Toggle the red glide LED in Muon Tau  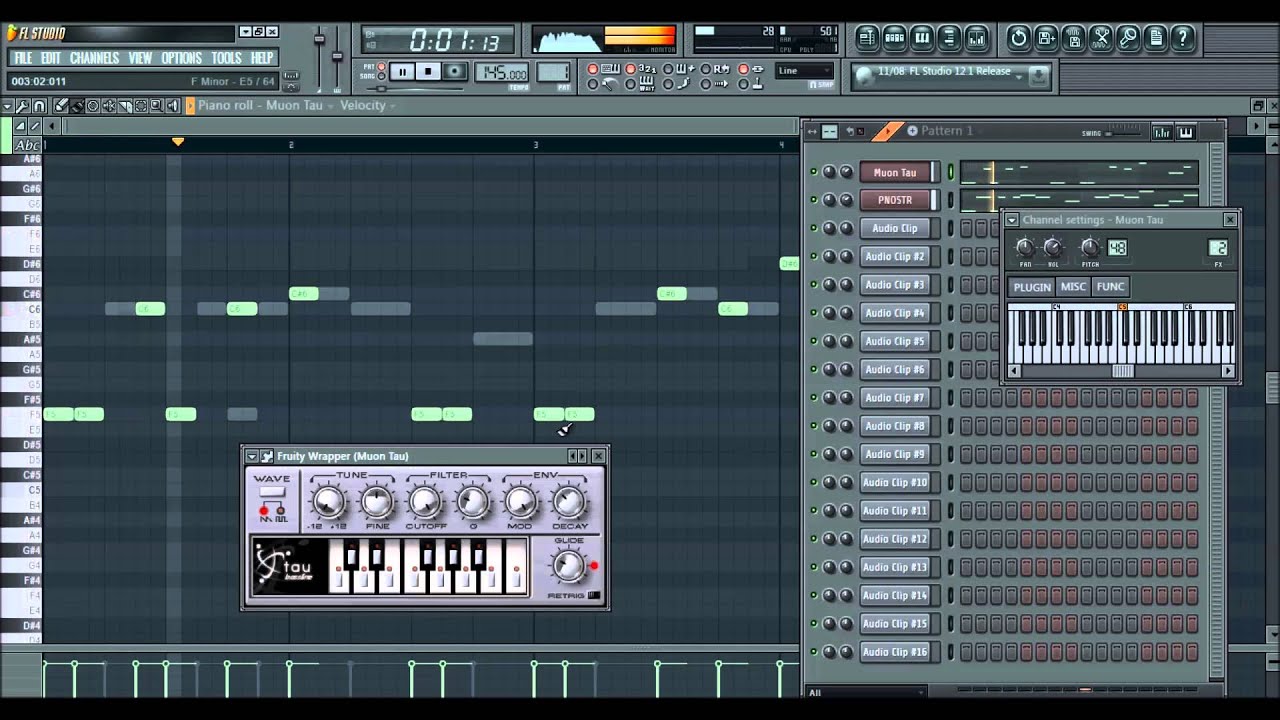point(593,566)
